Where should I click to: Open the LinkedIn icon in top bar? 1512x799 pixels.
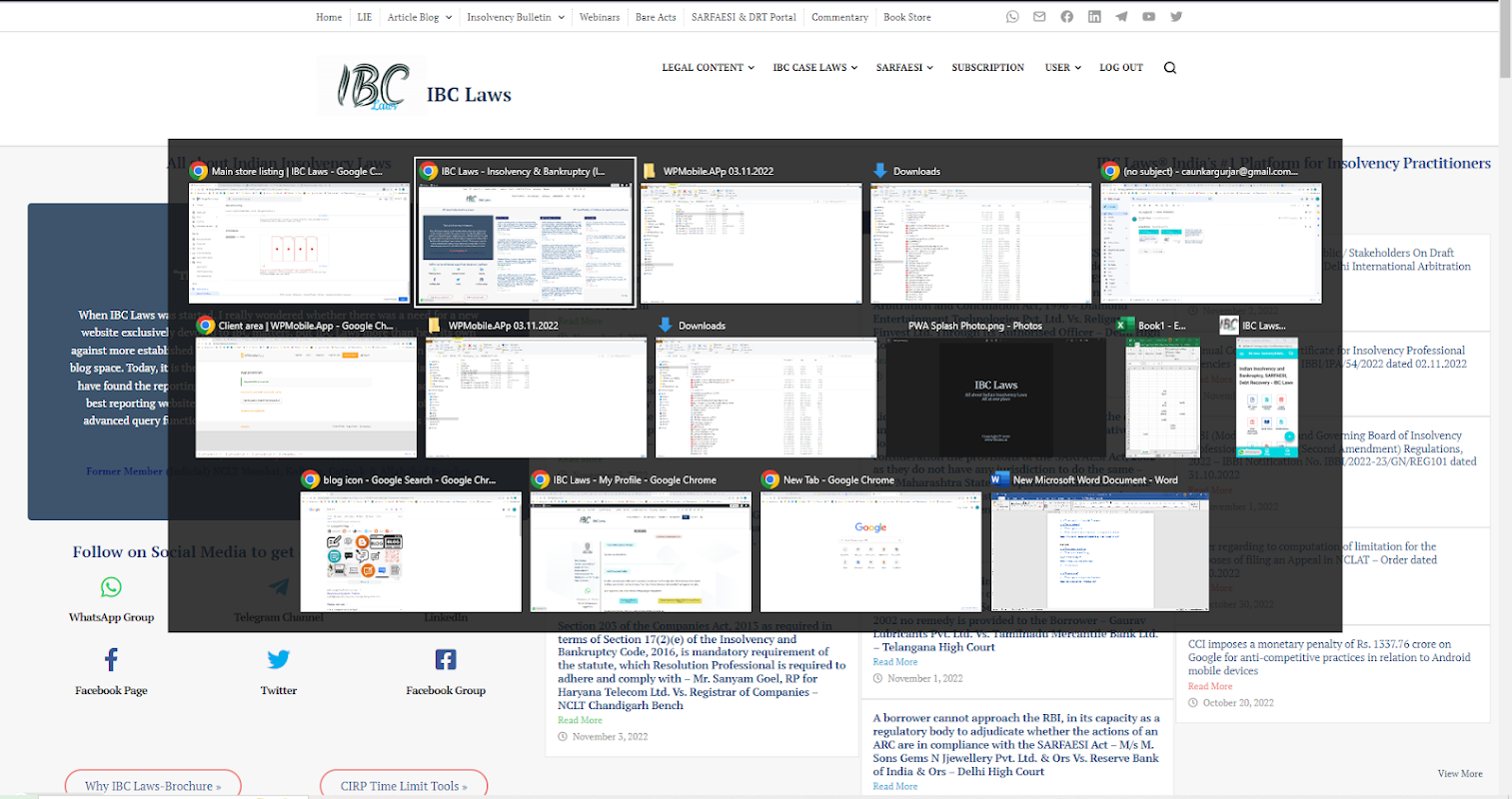pos(1094,17)
